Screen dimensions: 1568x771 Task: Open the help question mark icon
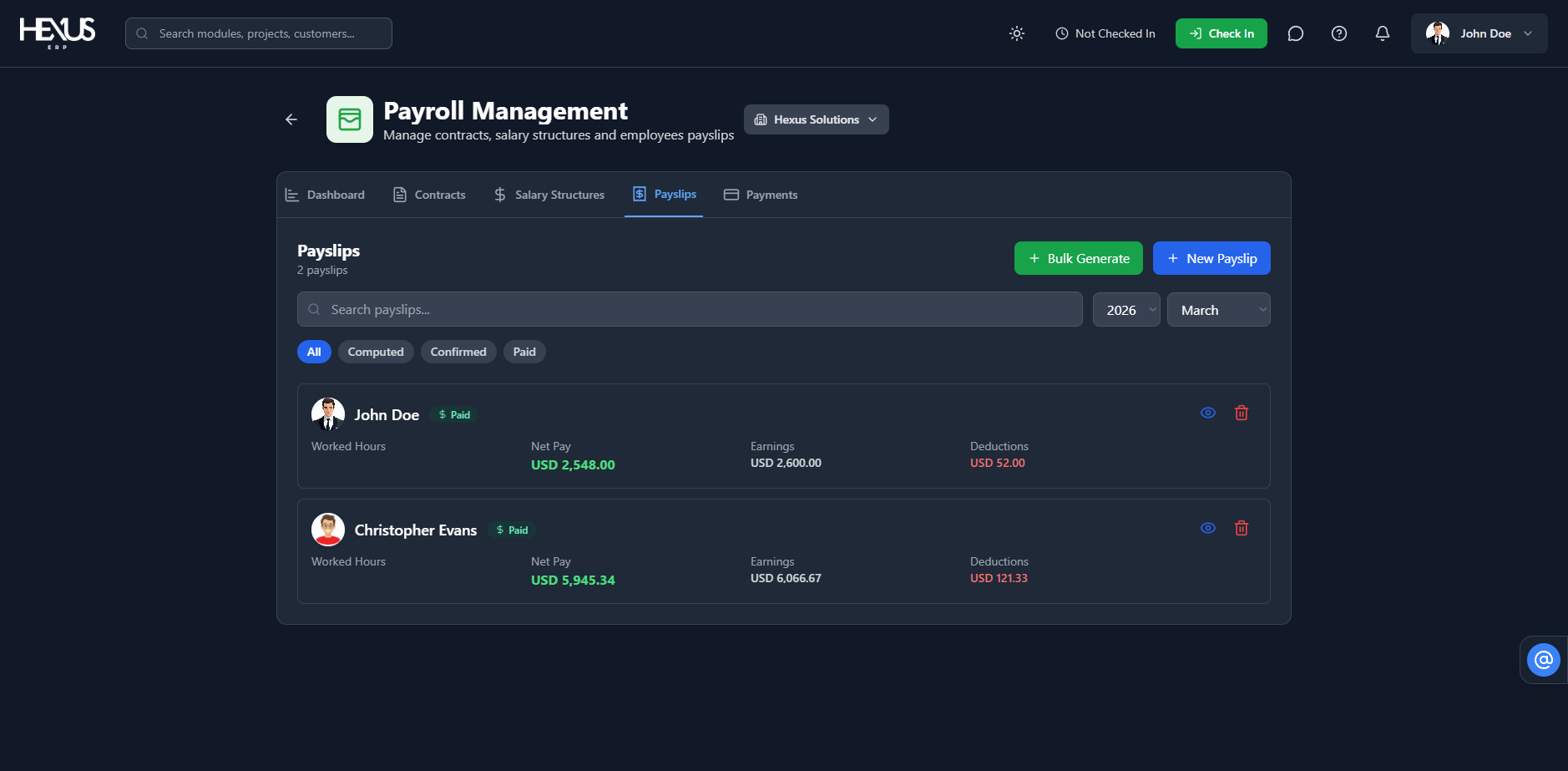click(1339, 33)
